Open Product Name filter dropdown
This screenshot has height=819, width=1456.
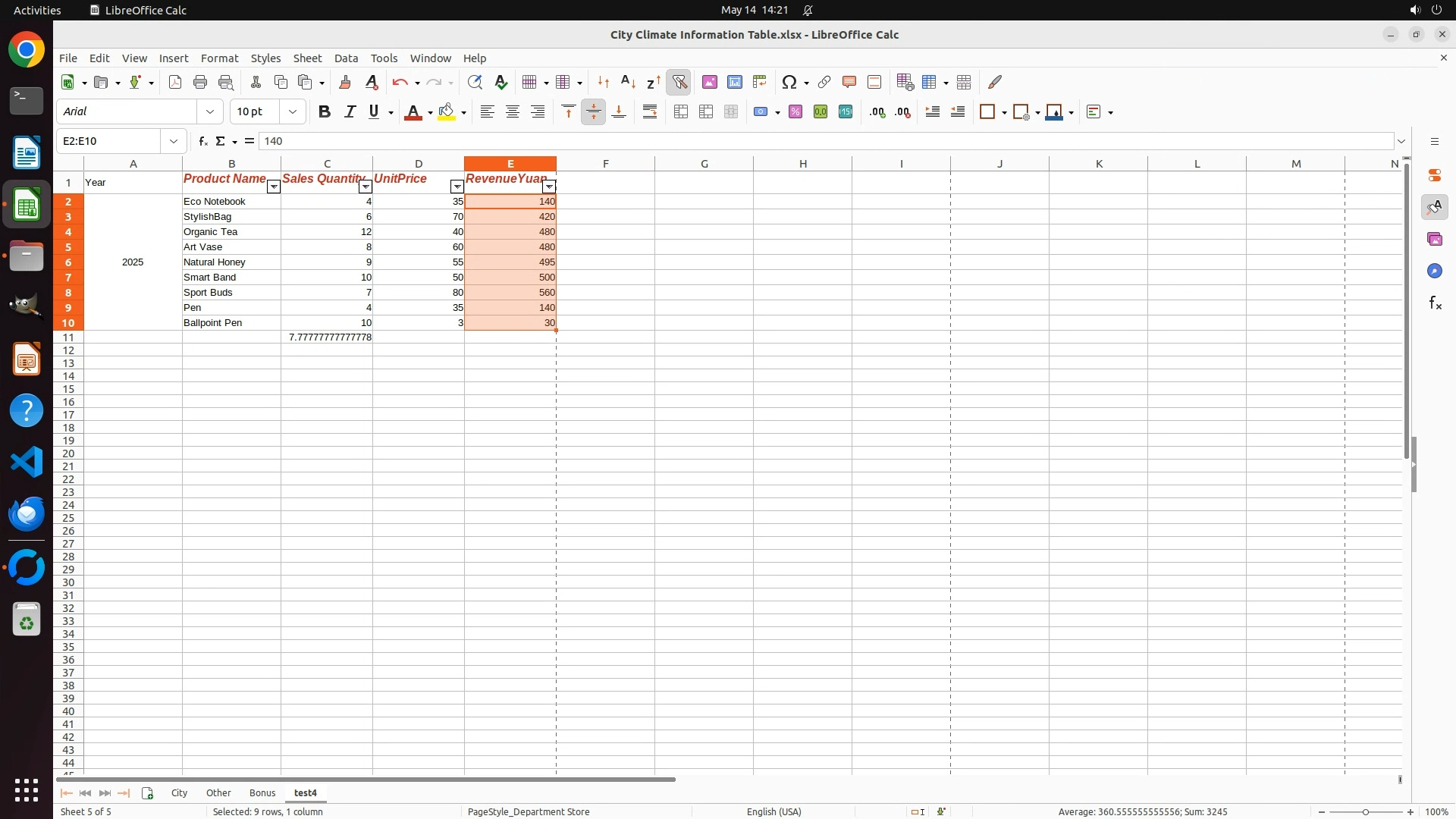[273, 187]
